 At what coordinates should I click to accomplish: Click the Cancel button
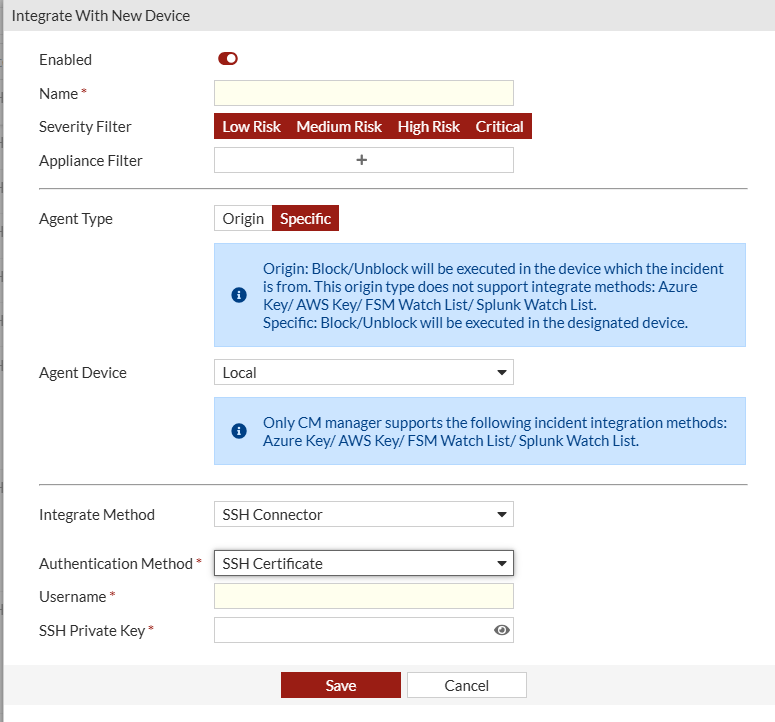coord(466,685)
